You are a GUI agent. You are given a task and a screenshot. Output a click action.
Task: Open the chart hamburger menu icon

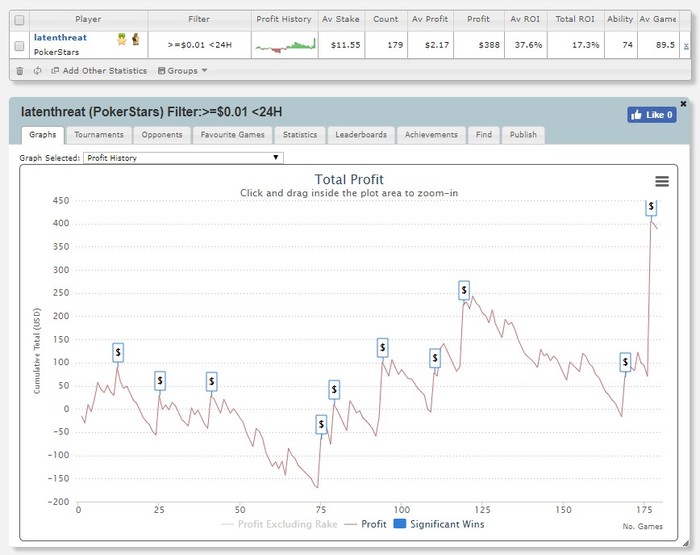(x=662, y=181)
